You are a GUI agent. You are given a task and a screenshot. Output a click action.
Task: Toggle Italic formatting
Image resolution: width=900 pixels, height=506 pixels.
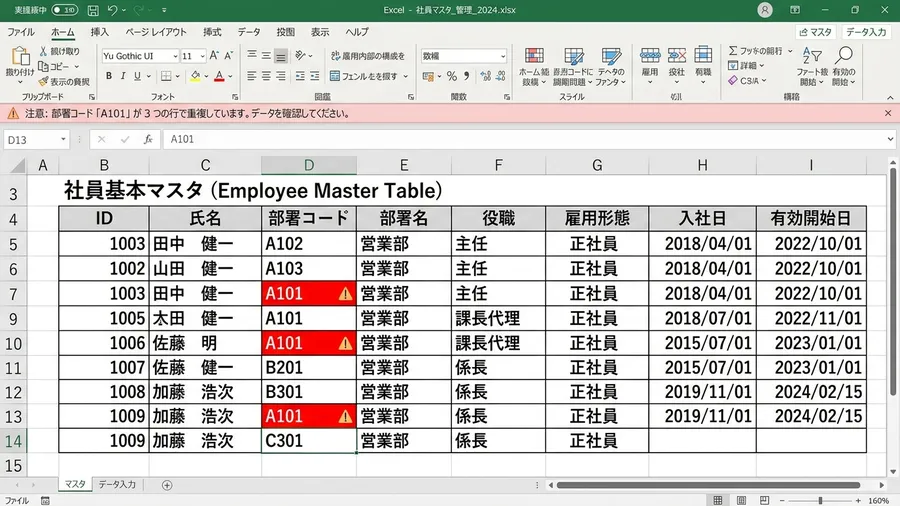[x=123, y=76]
